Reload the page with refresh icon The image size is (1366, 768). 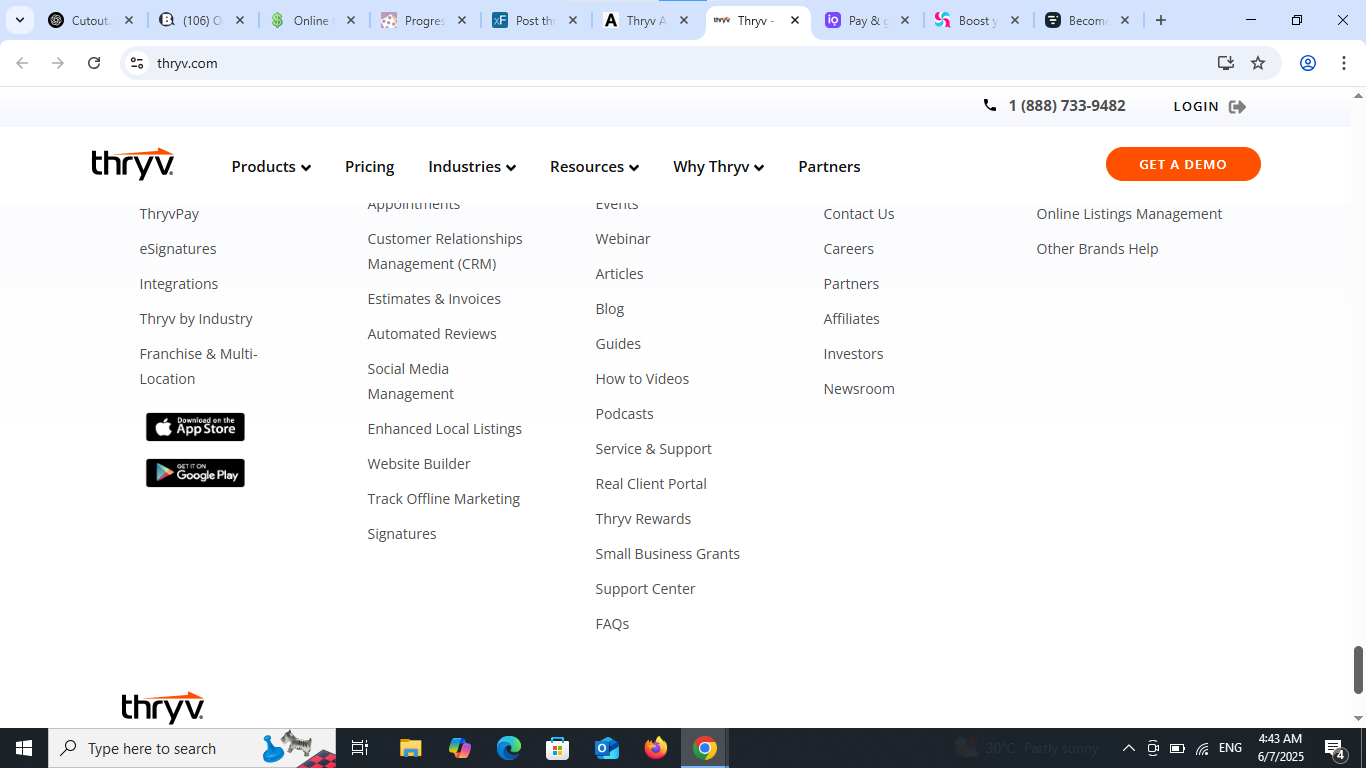(94, 63)
